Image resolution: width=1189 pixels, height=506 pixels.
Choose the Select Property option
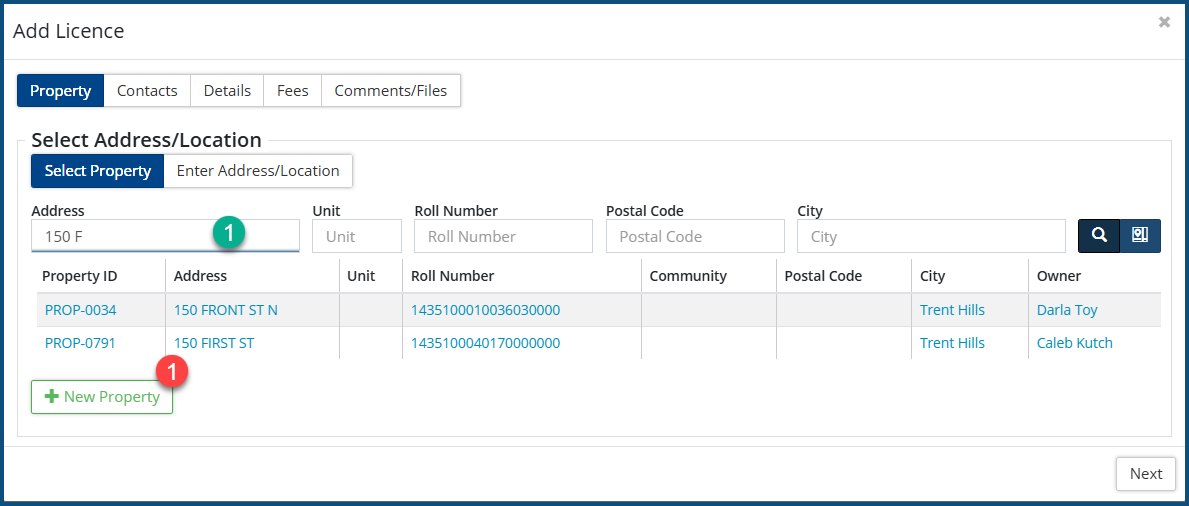click(x=97, y=170)
